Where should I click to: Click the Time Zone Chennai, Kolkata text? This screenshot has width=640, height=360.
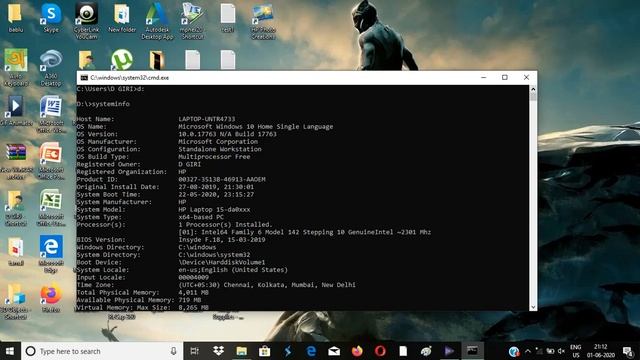pos(267,285)
